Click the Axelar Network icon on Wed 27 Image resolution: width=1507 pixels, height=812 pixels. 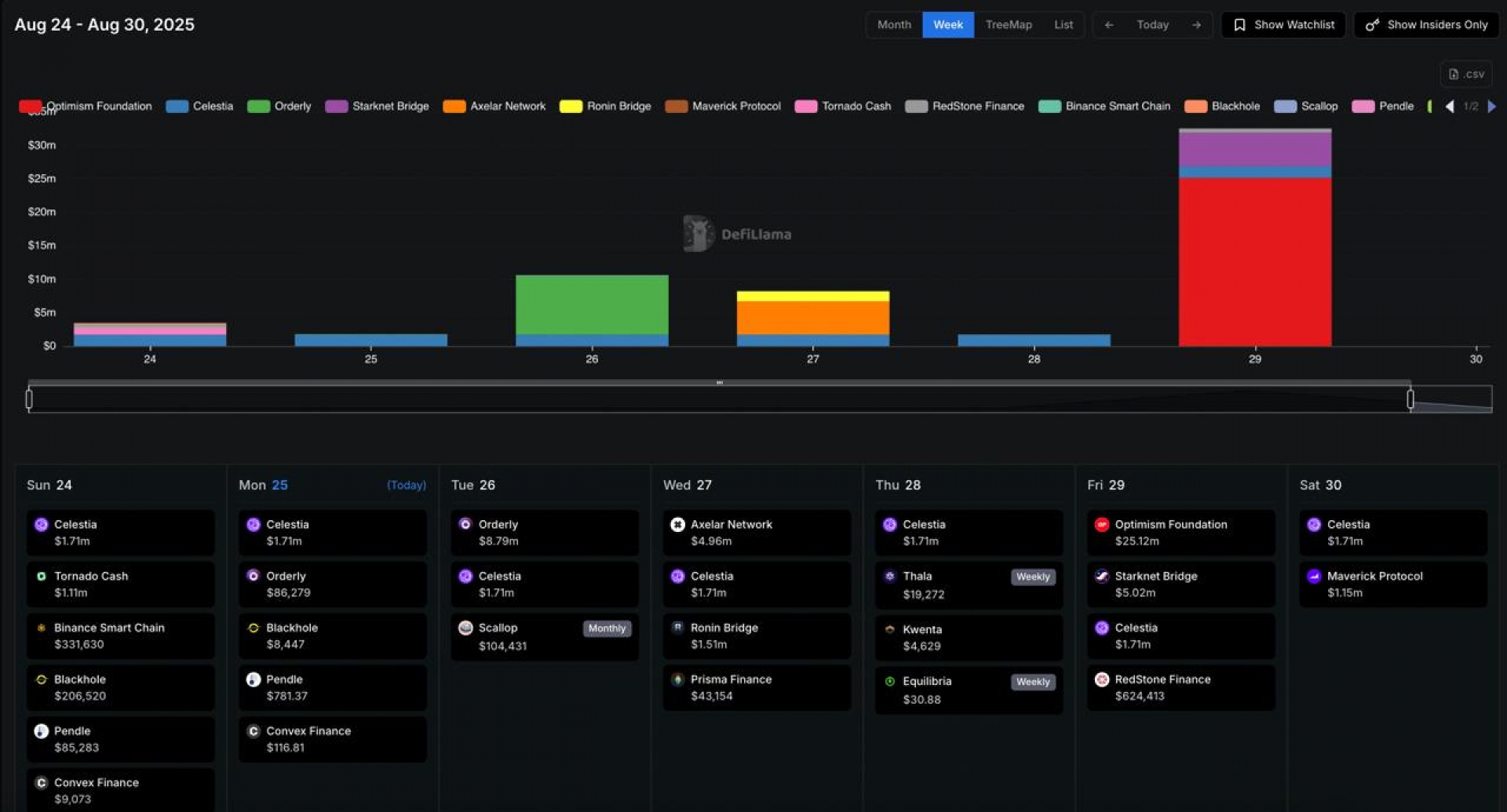[677, 525]
